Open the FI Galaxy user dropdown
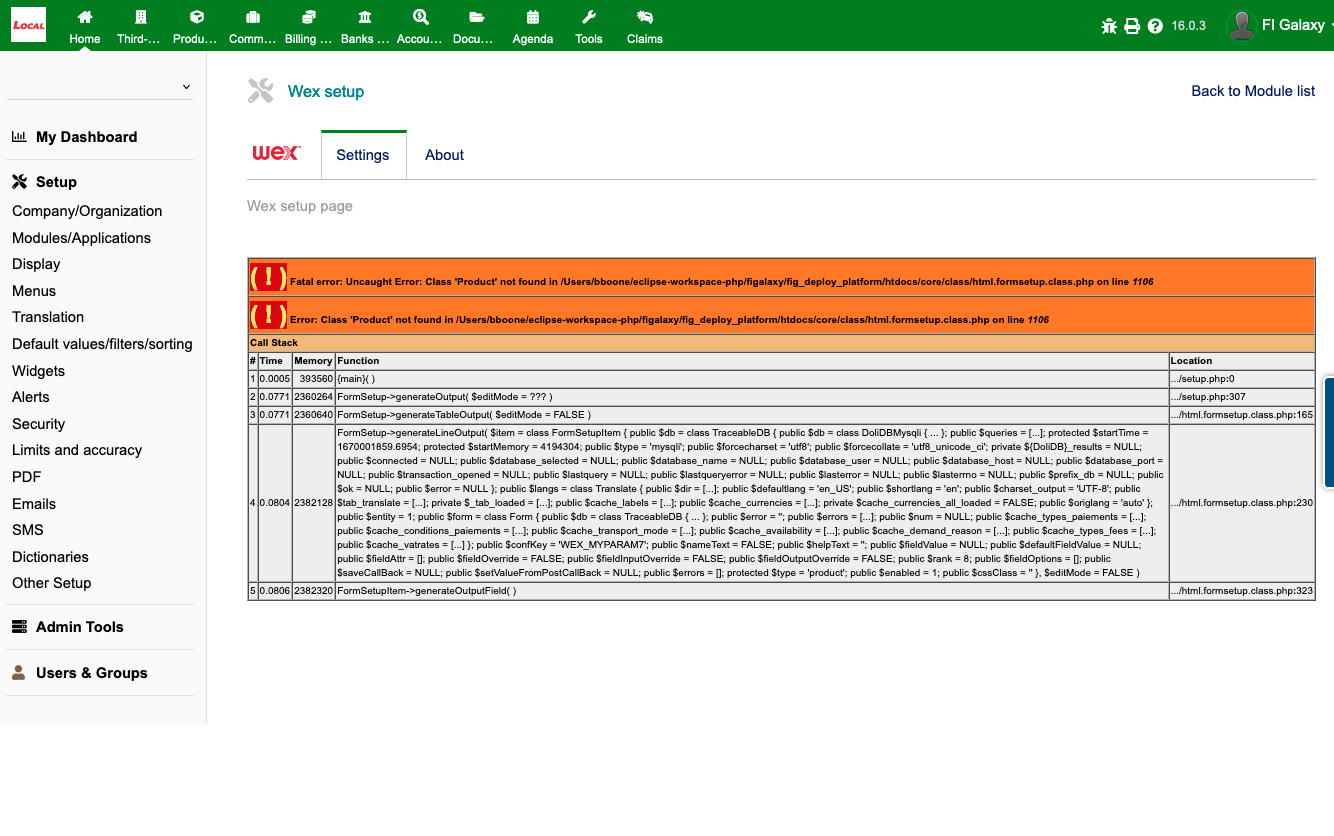This screenshot has height=836, width=1334. [1291, 24]
